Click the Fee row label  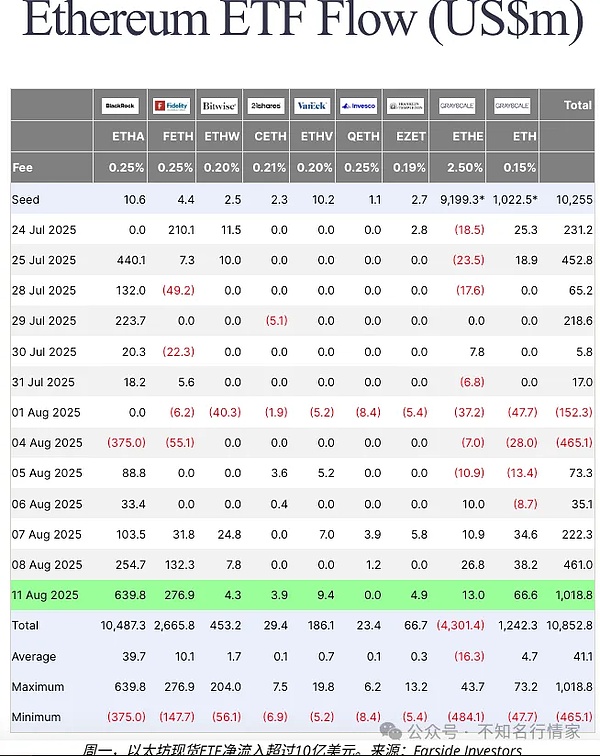pyautogui.click(x=23, y=167)
